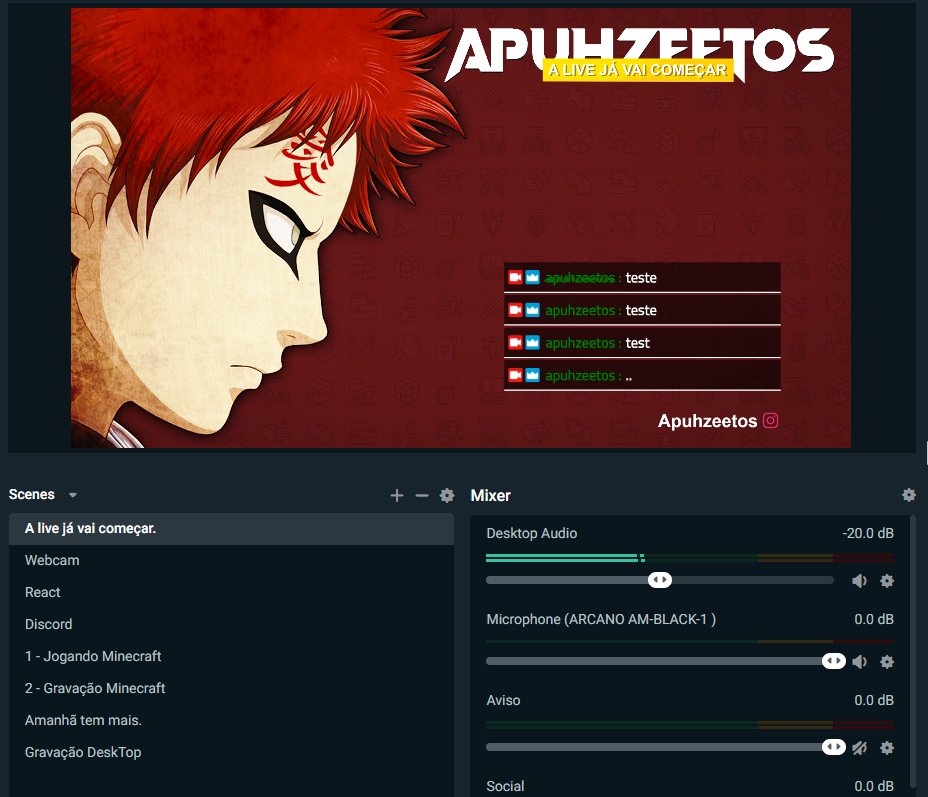
Task: Click Aviso 0.0 dB level value
Action: (874, 700)
